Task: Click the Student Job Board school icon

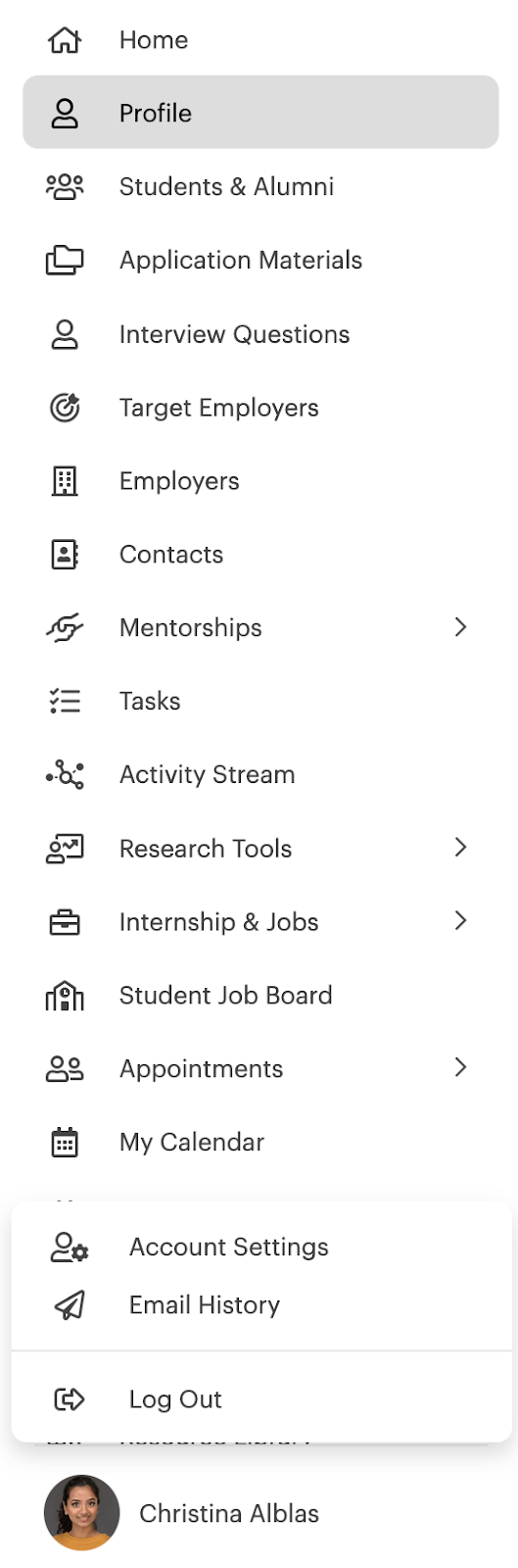Action: click(x=65, y=996)
